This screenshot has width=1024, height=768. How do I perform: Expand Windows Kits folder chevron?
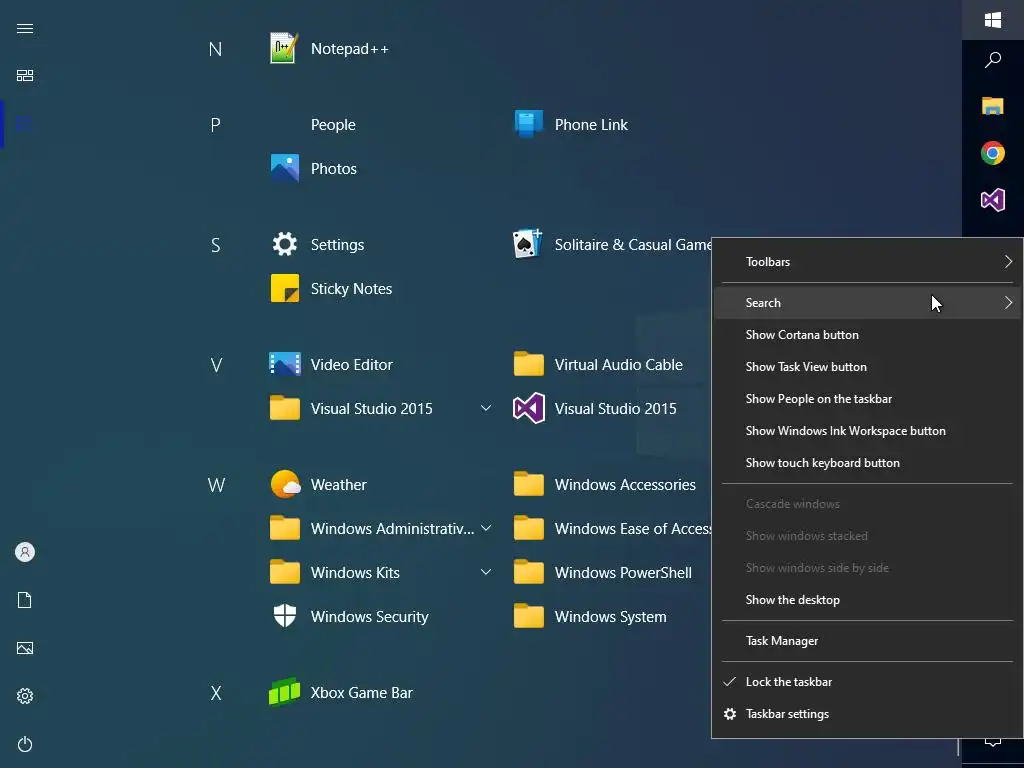[x=486, y=572]
